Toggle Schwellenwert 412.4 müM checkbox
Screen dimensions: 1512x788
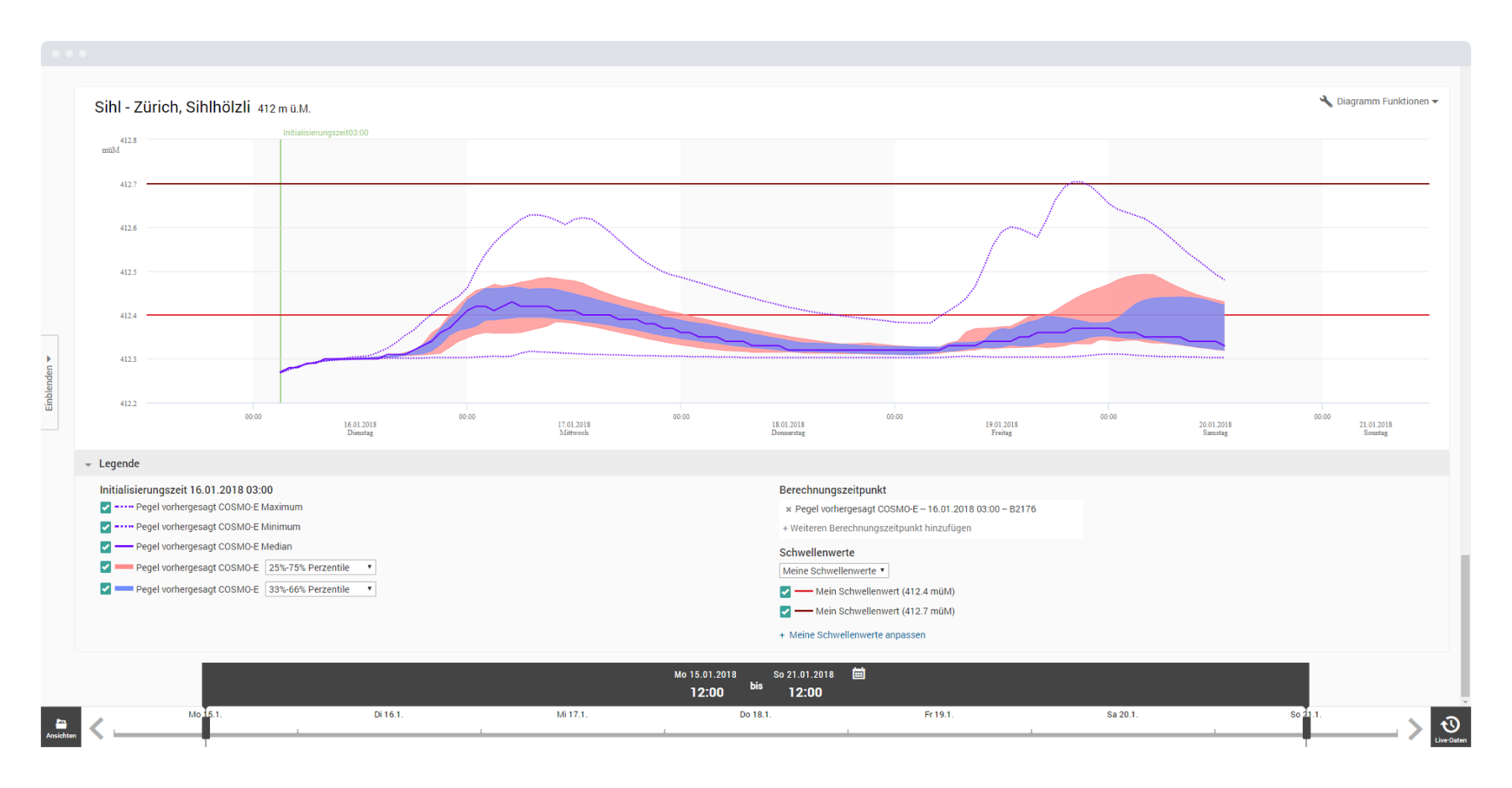pyautogui.click(x=785, y=592)
